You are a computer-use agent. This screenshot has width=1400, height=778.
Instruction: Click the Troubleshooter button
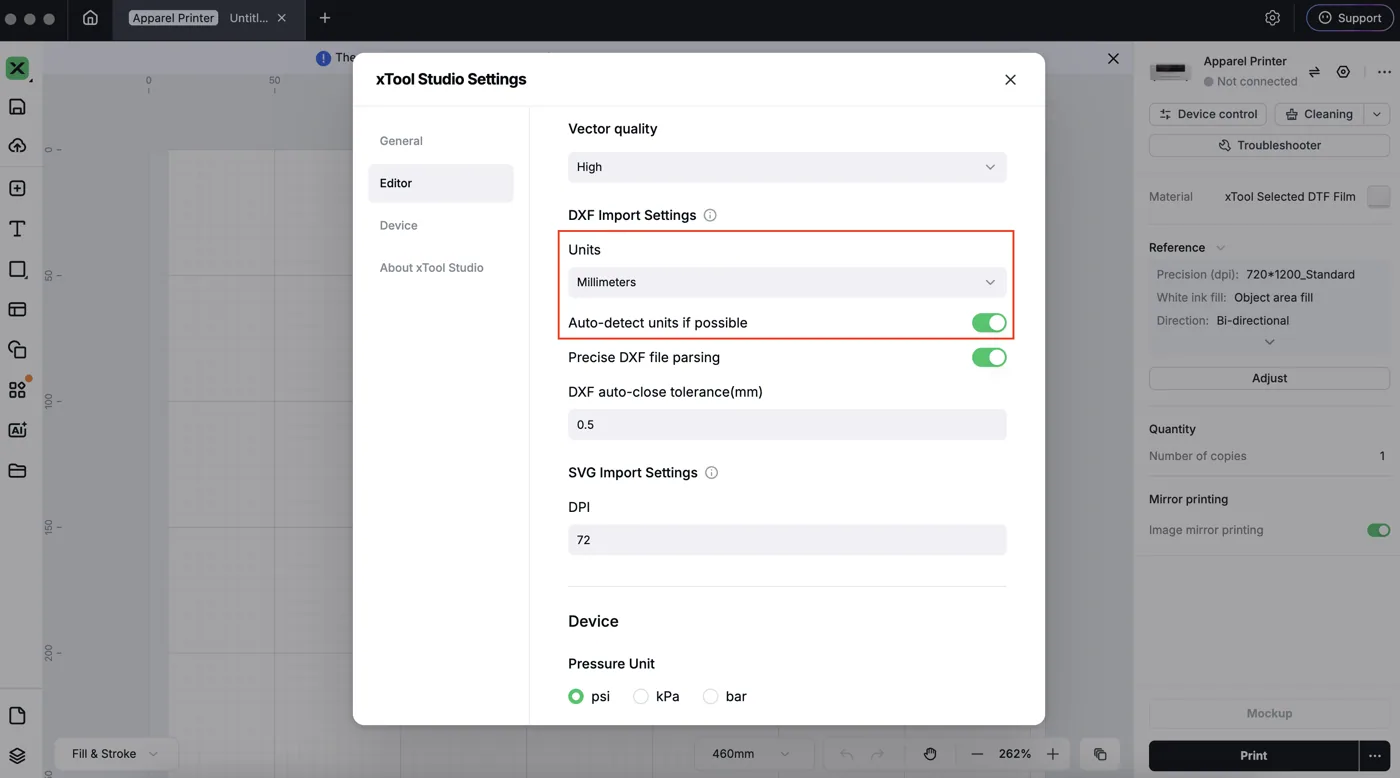(x=1269, y=145)
